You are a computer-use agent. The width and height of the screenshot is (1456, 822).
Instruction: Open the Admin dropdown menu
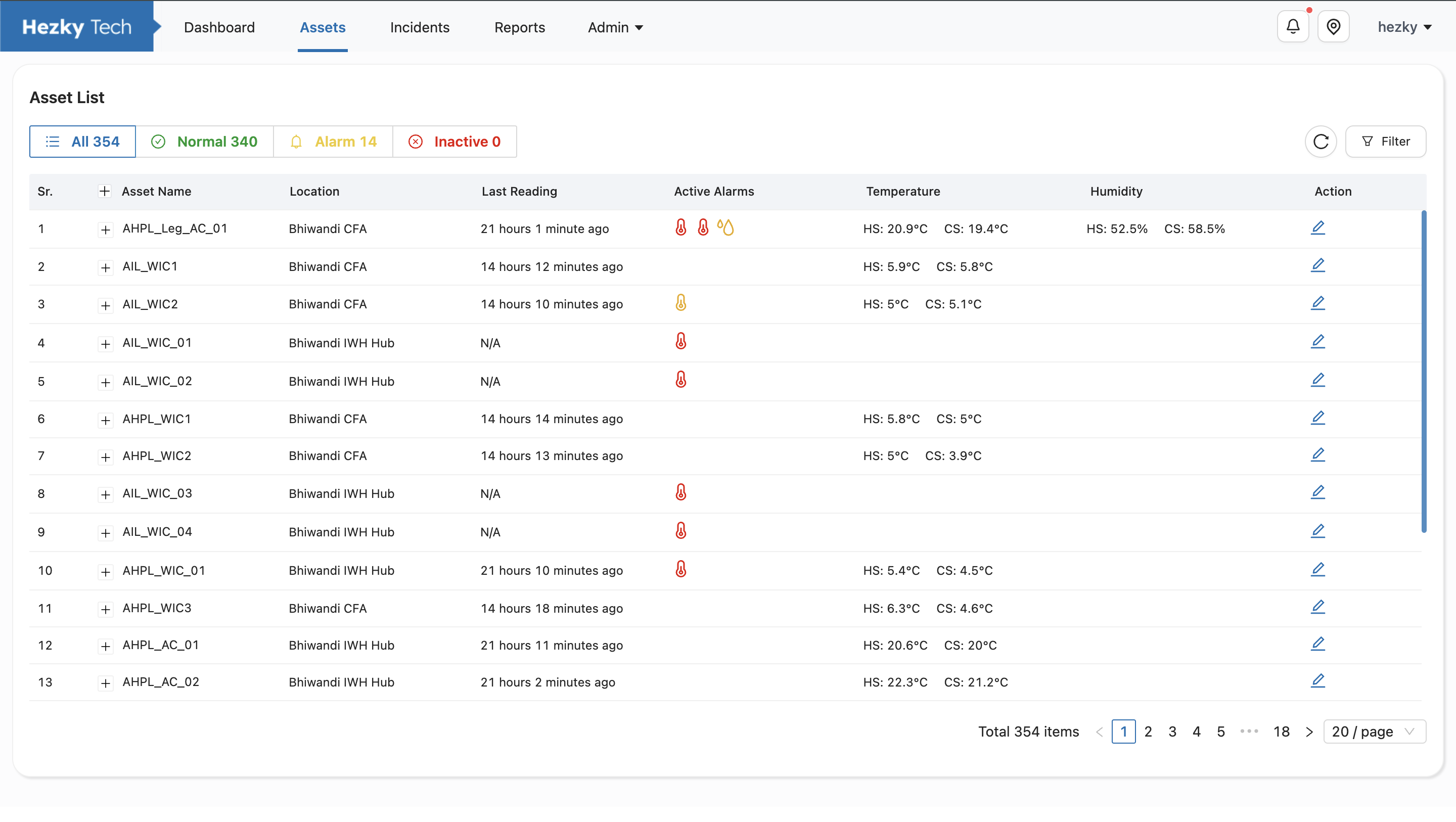coord(615,27)
